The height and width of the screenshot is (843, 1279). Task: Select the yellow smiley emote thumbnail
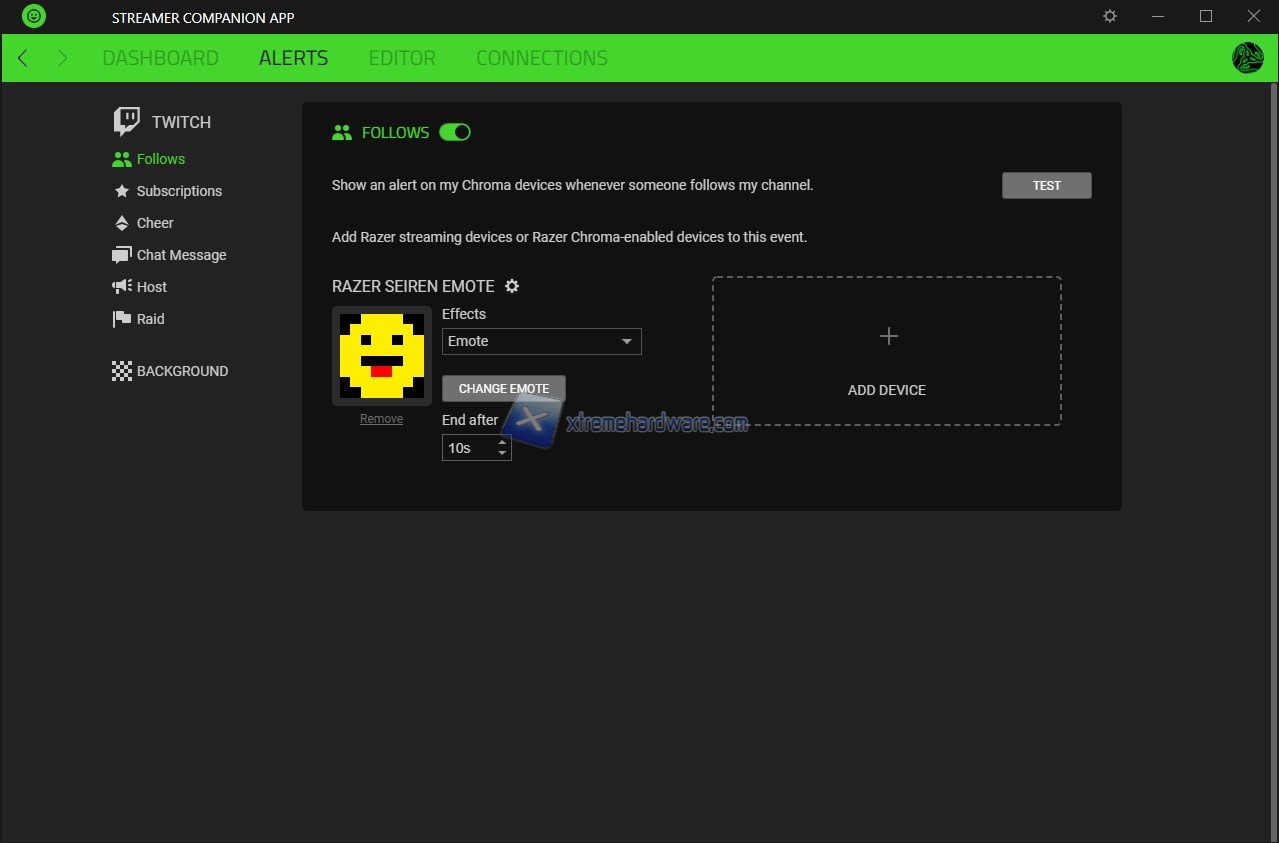pos(381,355)
